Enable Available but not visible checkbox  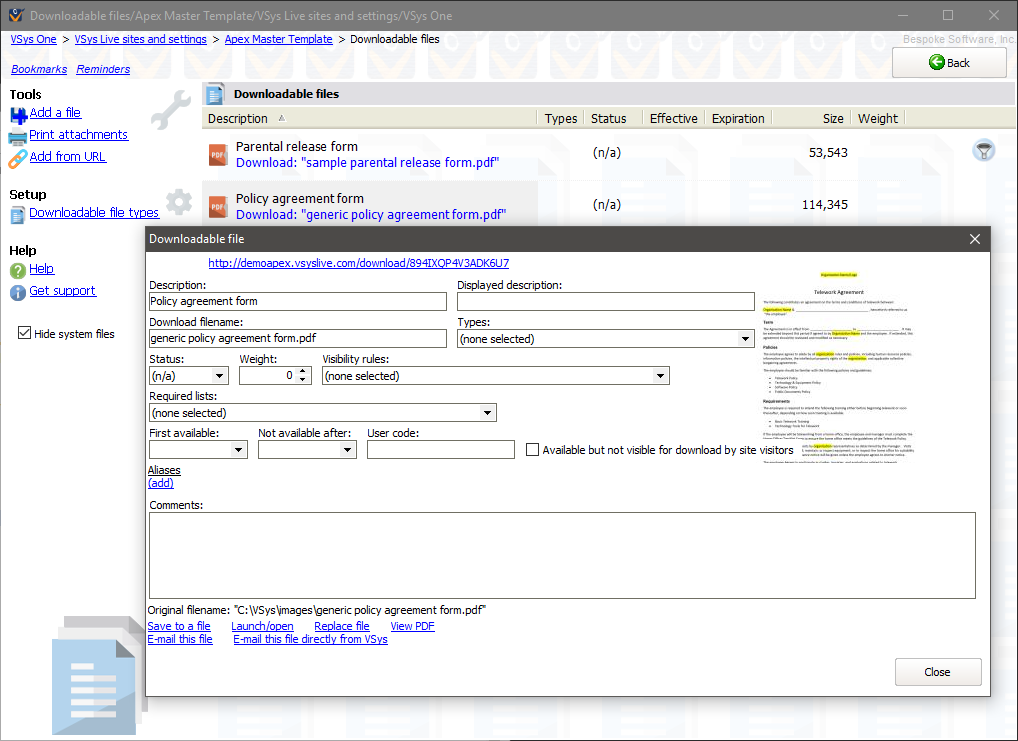tap(533, 450)
